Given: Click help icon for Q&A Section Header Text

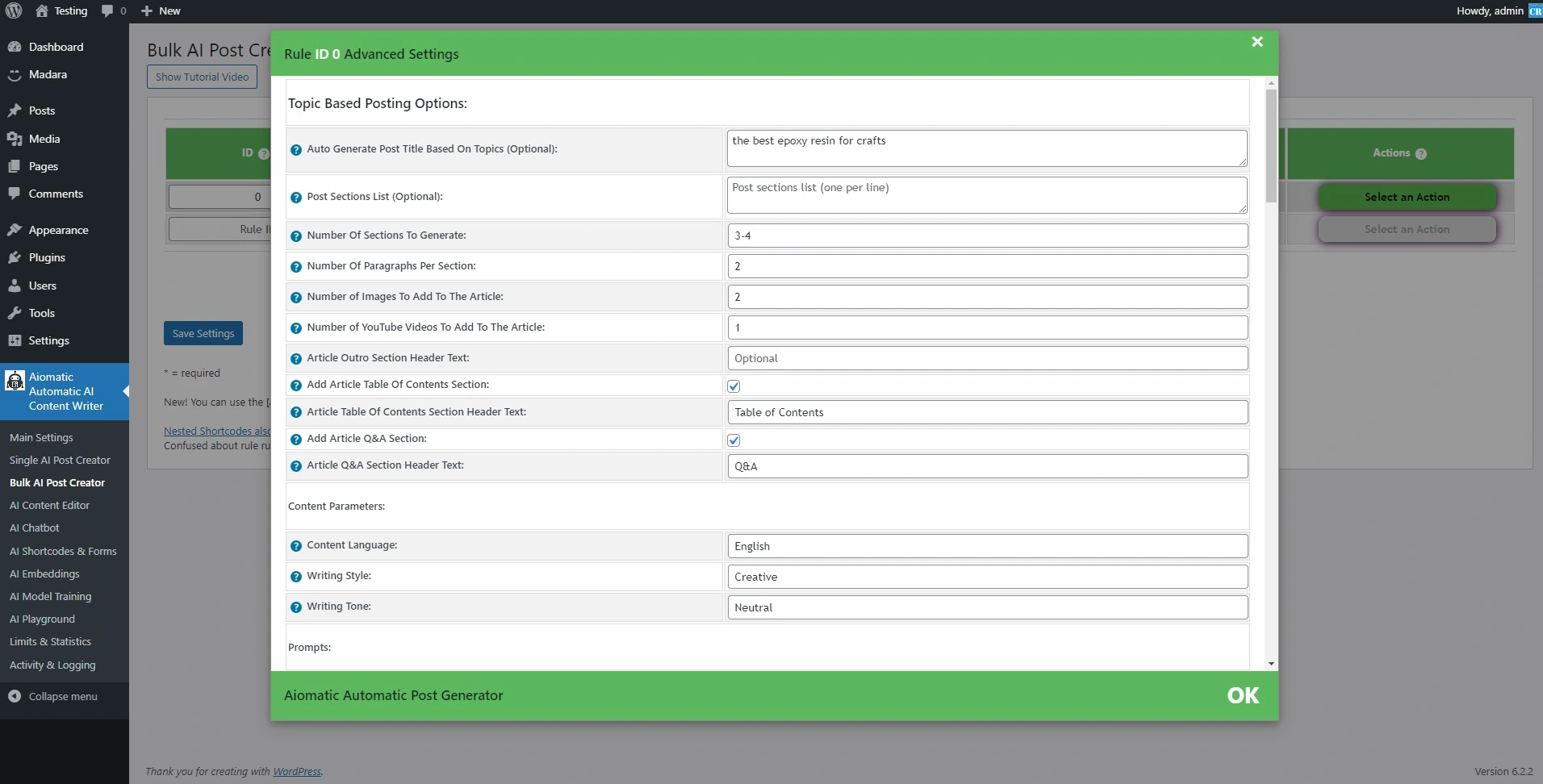Looking at the screenshot, I should pos(296,466).
